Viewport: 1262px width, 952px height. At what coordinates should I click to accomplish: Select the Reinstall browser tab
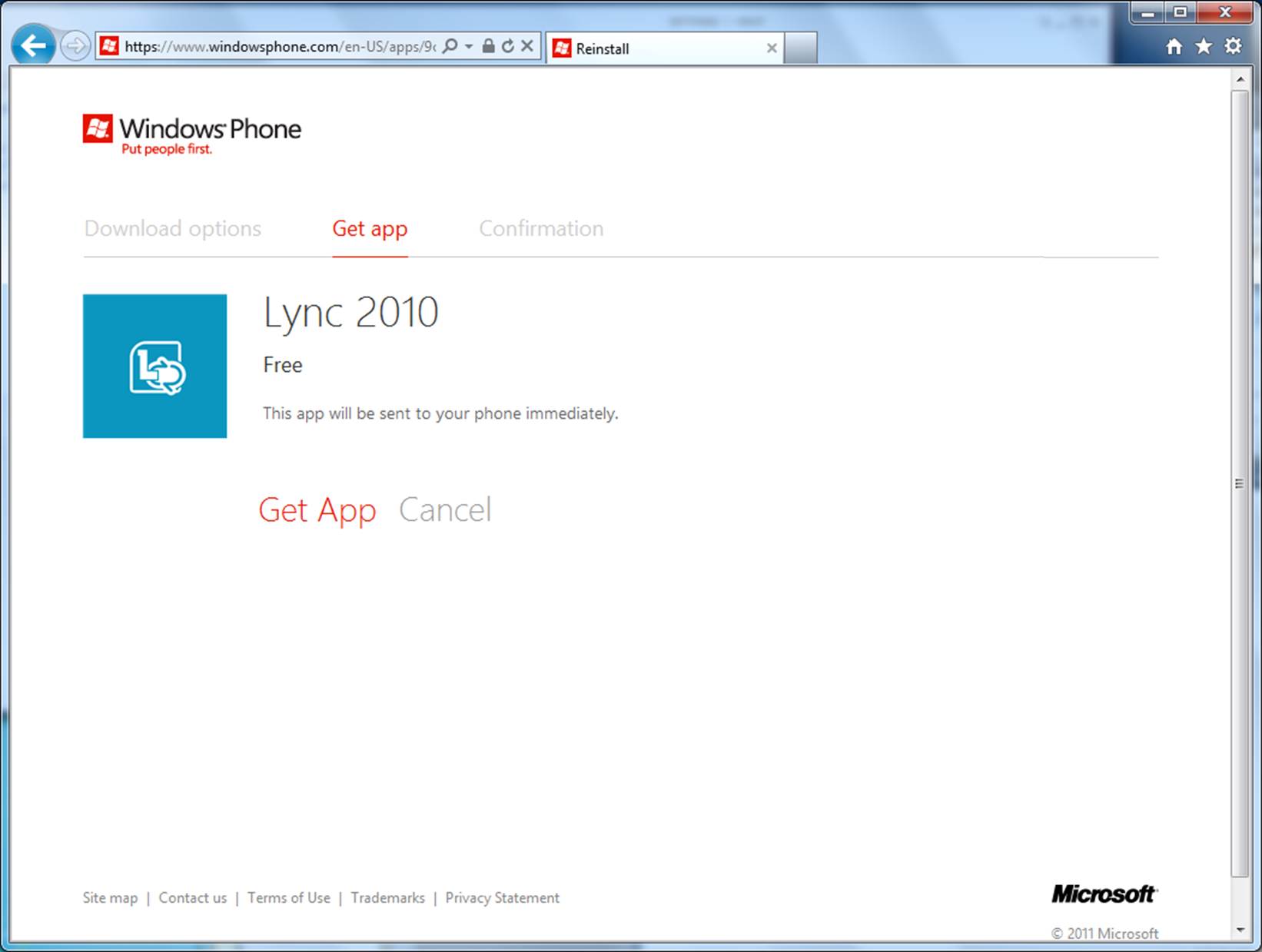tap(666, 48)
